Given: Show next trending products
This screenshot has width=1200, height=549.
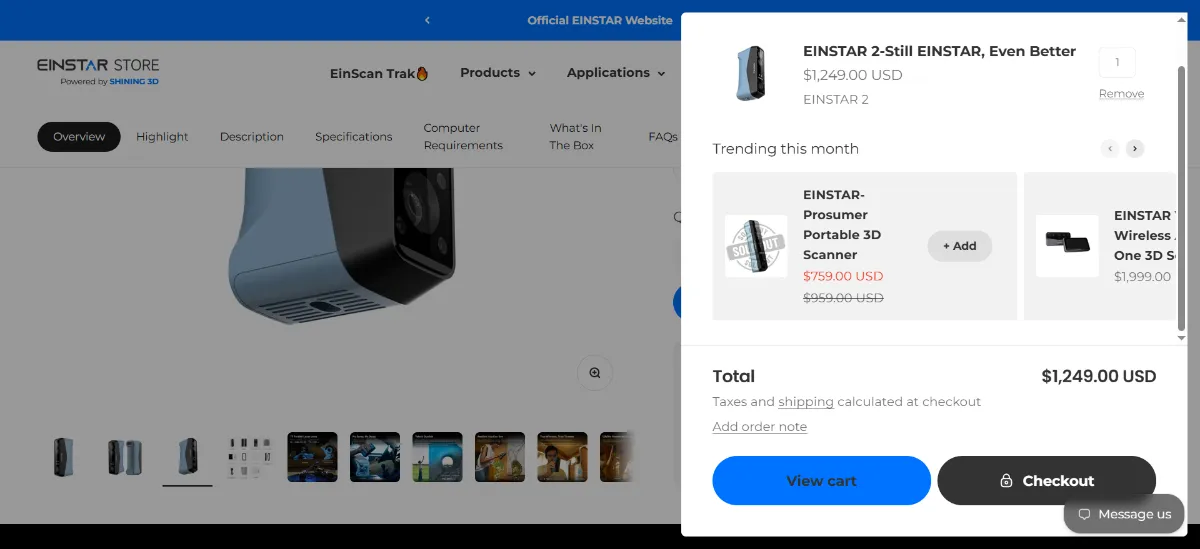Looking at the screenshot, I should click(x=1135, y=149).
